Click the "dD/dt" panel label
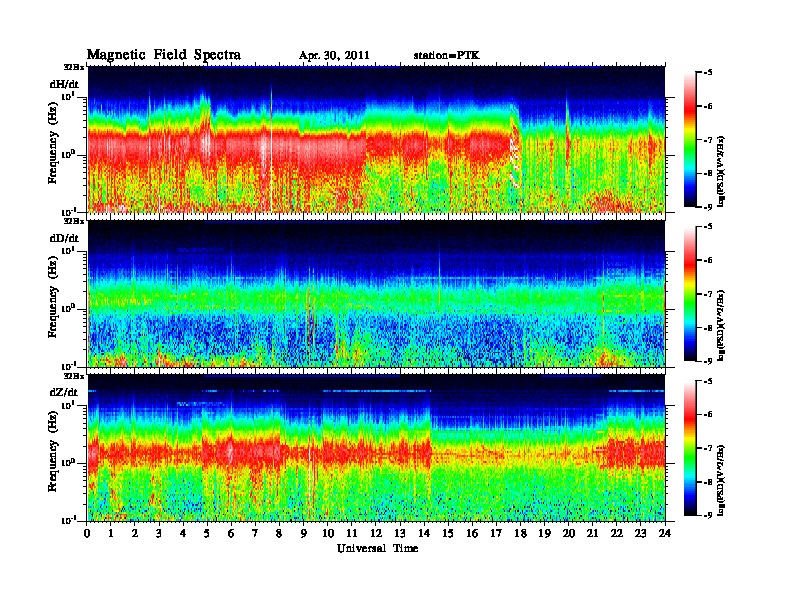Image resolution: width=792 pixels, height=612 pixels. [x=64, y=238]
